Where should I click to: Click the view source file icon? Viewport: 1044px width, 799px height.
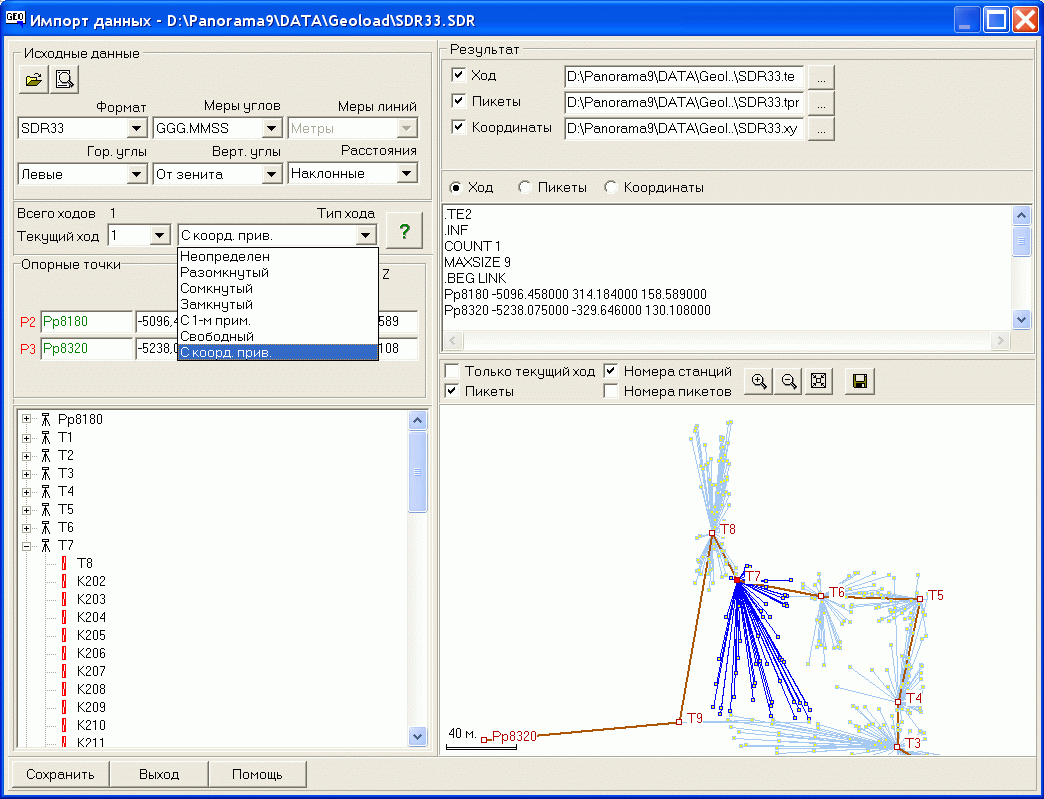point(65,79)
